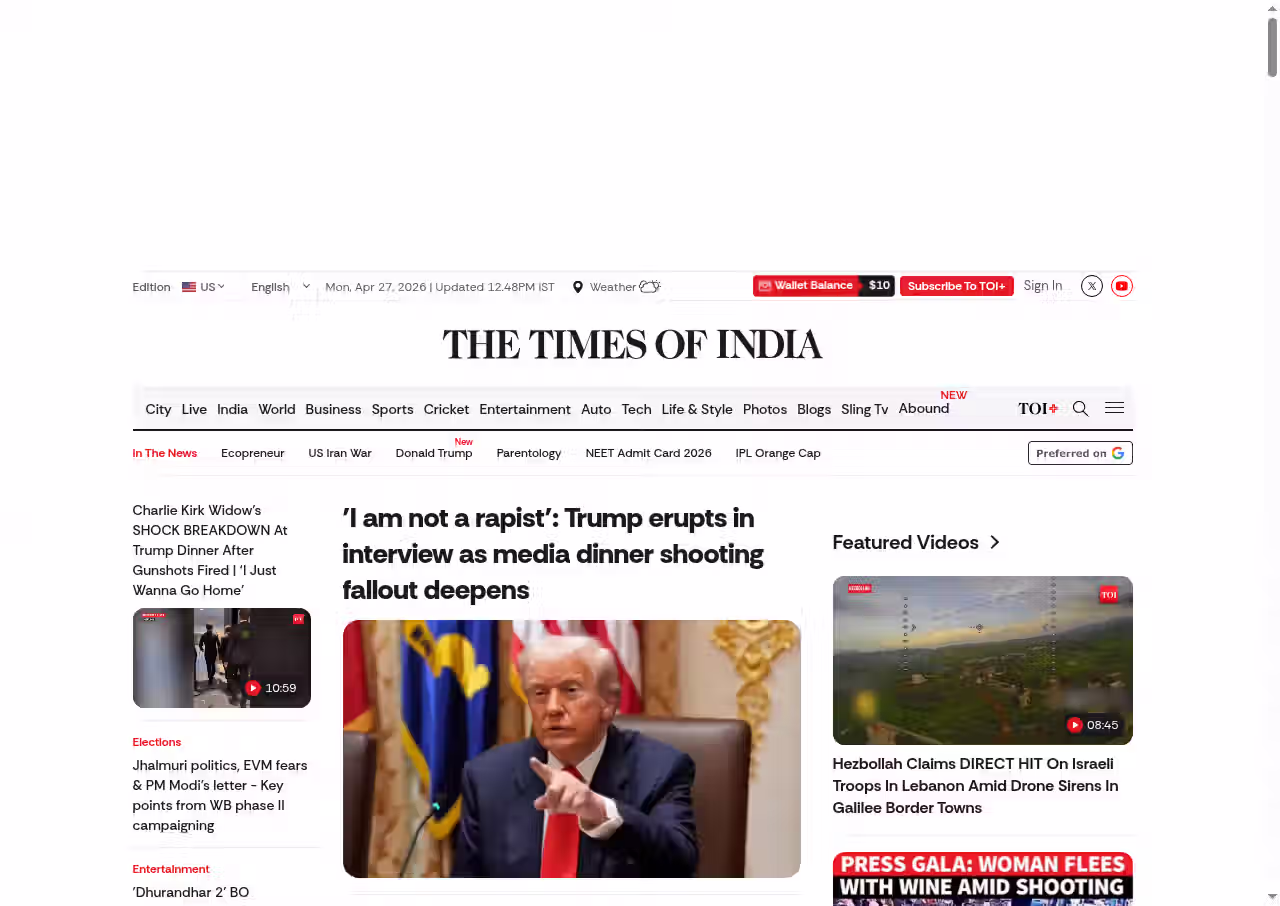Viewport: 1280px width, 906px height.
Task: Open the search magnifier icon
Action: point(1080,408)
